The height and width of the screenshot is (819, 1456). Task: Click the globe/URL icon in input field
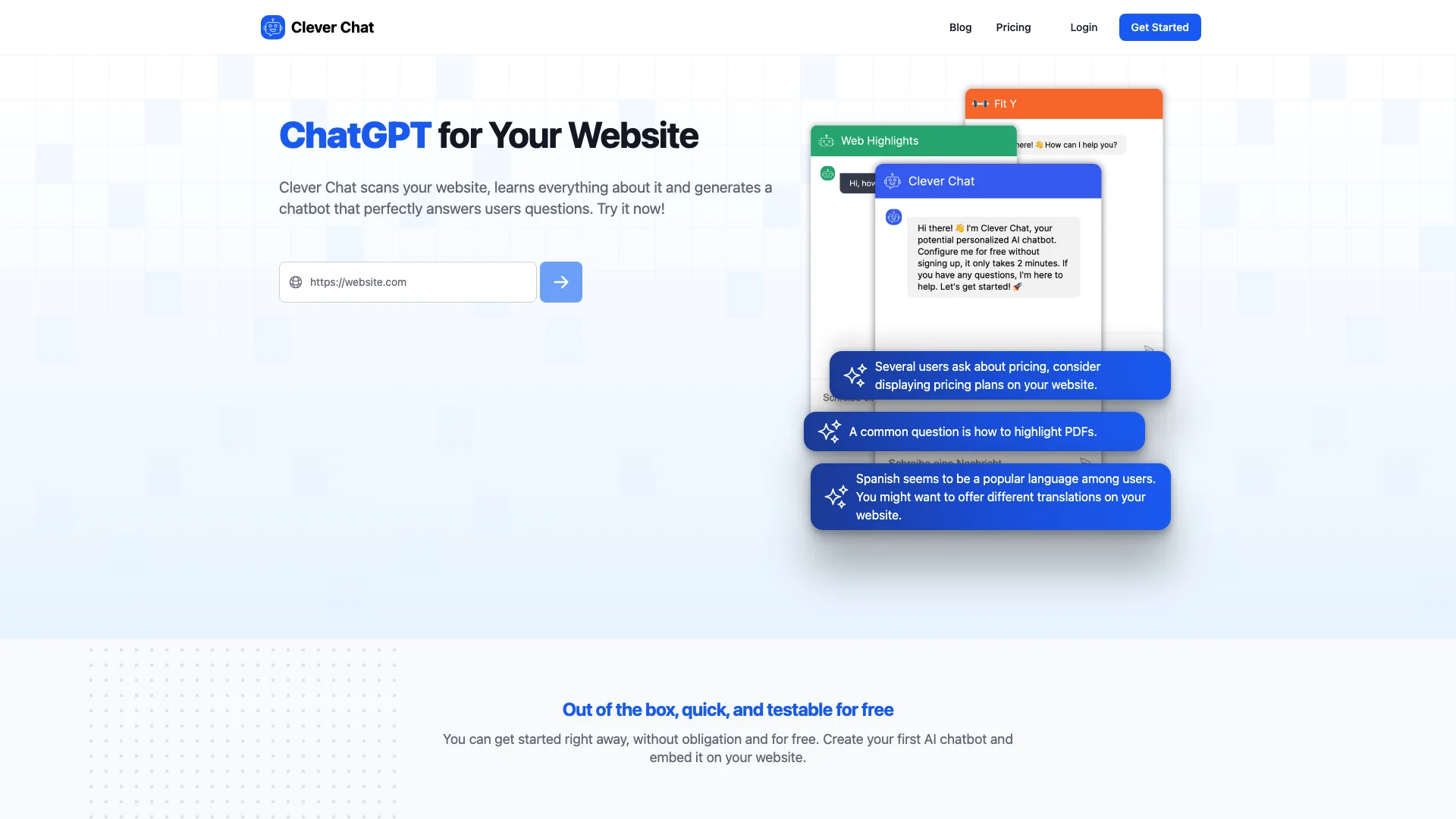point(295,282)
